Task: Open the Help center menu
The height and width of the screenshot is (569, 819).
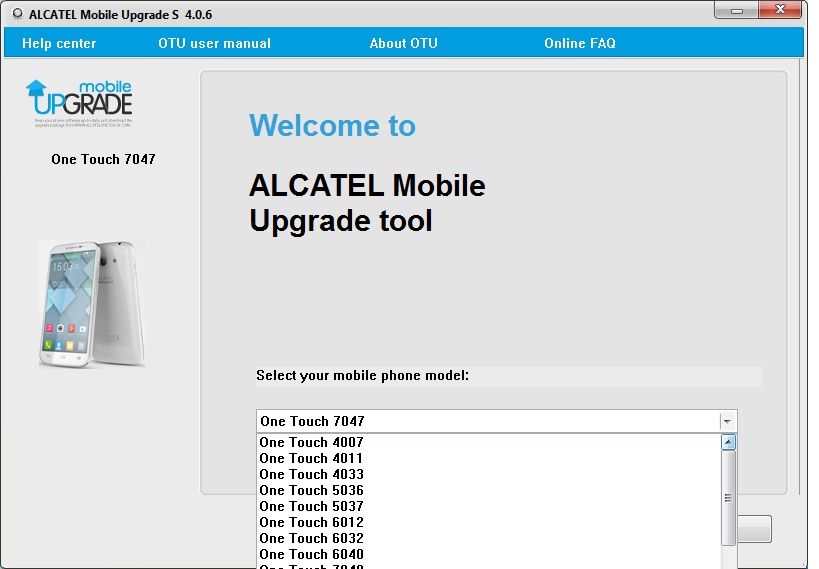Action: pos(59,43)
